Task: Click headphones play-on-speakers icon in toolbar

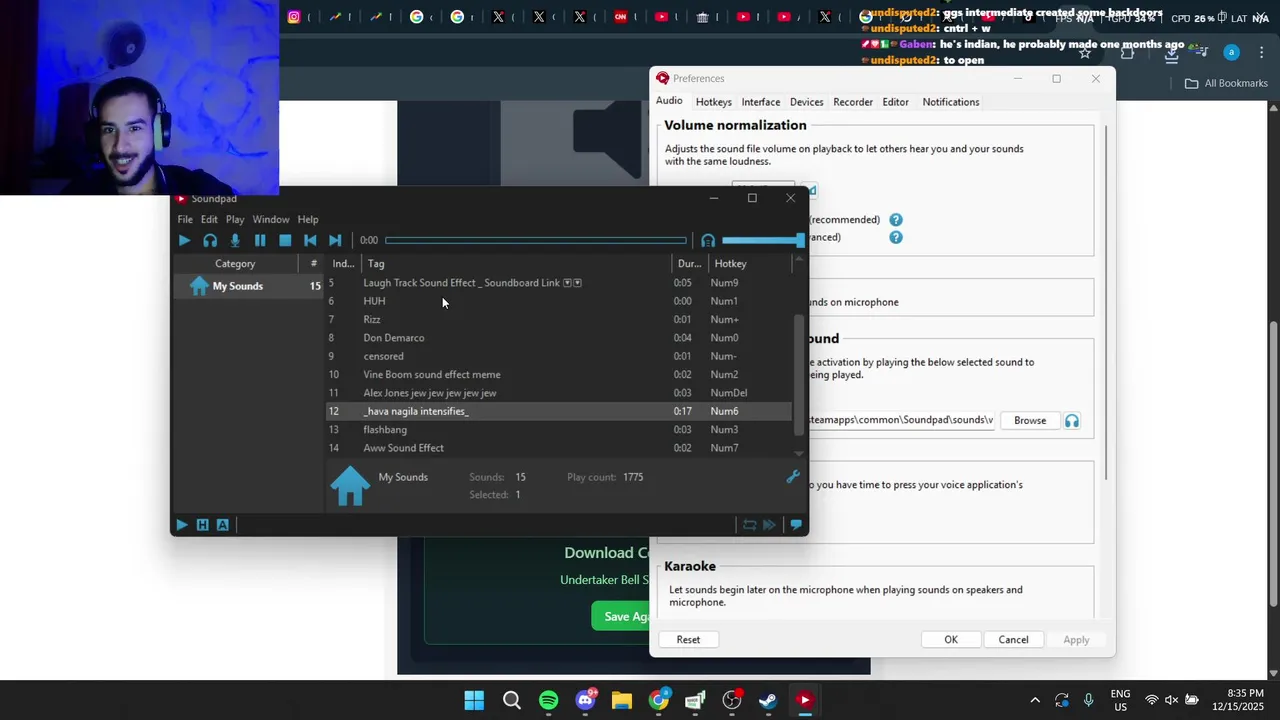Action: 210,240
